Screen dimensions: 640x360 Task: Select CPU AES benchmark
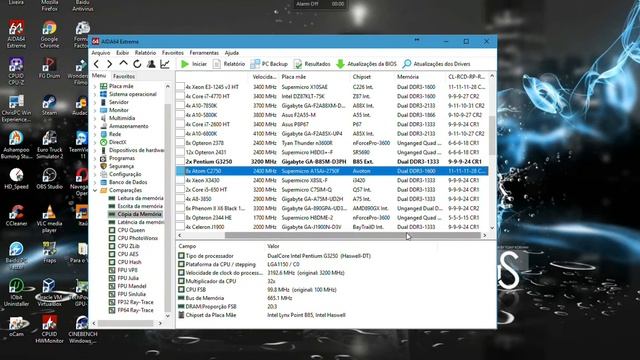coord(124,254)
